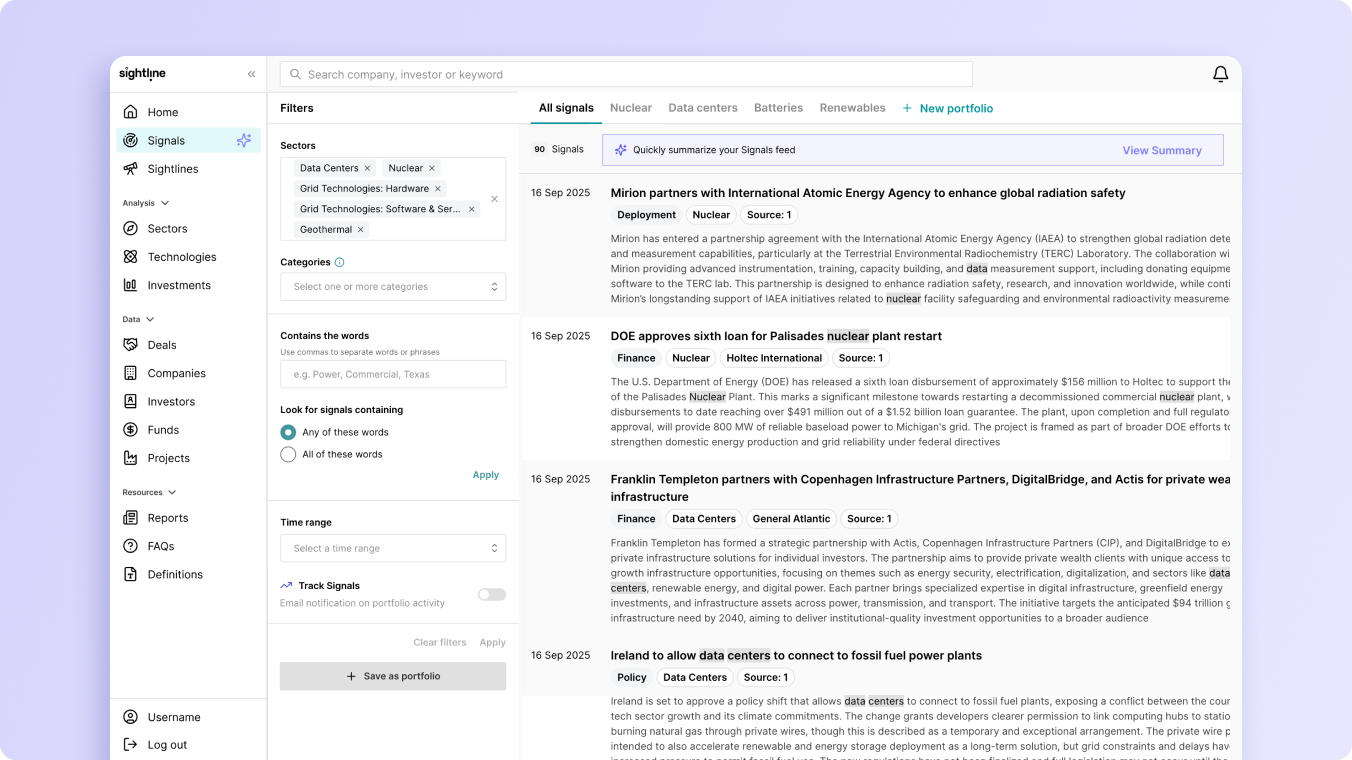
Task: Click the Username profile icon
Action: click(x=130, y=717)
